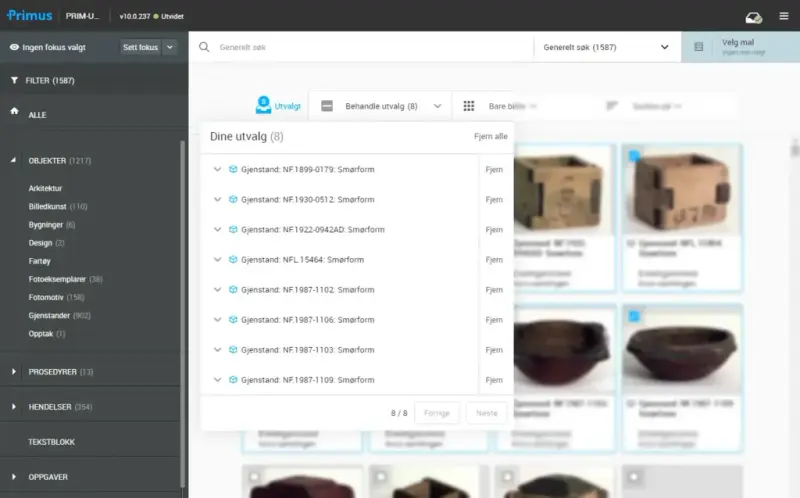Switch to grid view icon
Screen dimensions: 800x498
(468, 105)
